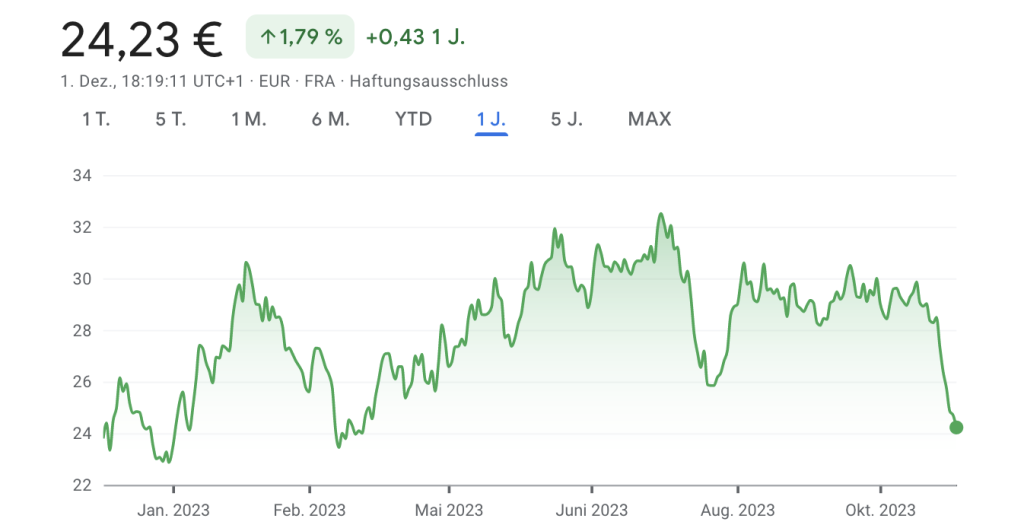Select the 1 T. time range tab

click(x=96, y=120)
